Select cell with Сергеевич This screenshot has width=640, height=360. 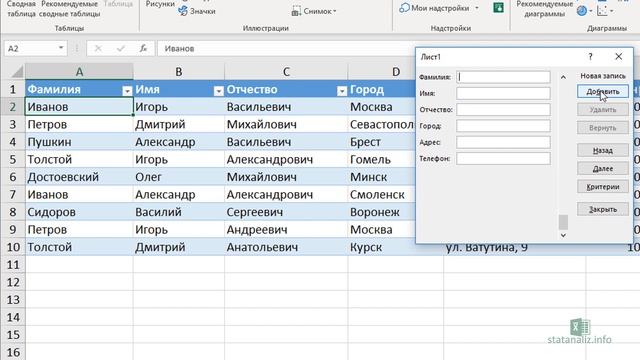click(286, 212)
